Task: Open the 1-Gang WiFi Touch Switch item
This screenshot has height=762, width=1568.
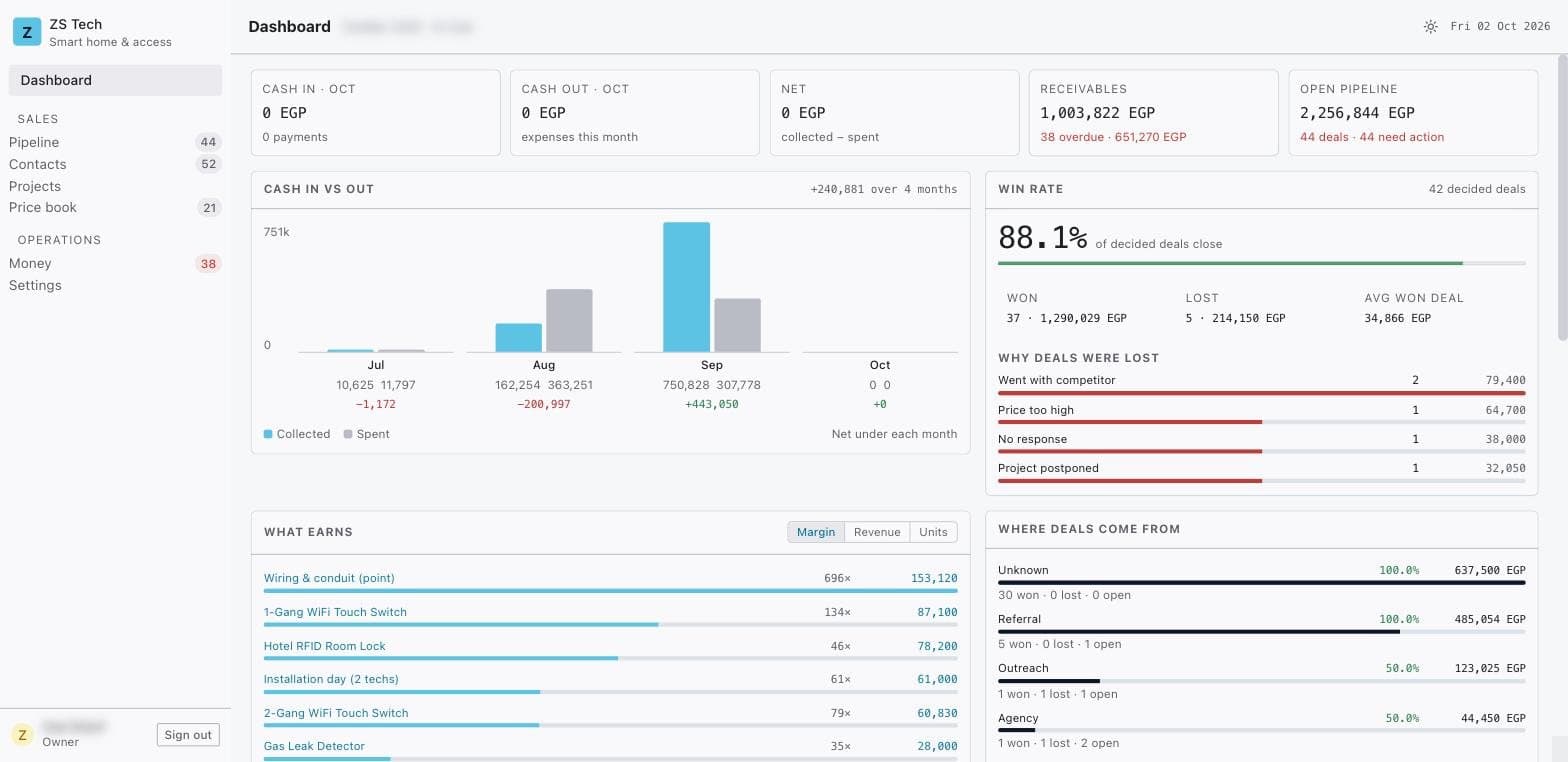Action: (x=335, y=612)
